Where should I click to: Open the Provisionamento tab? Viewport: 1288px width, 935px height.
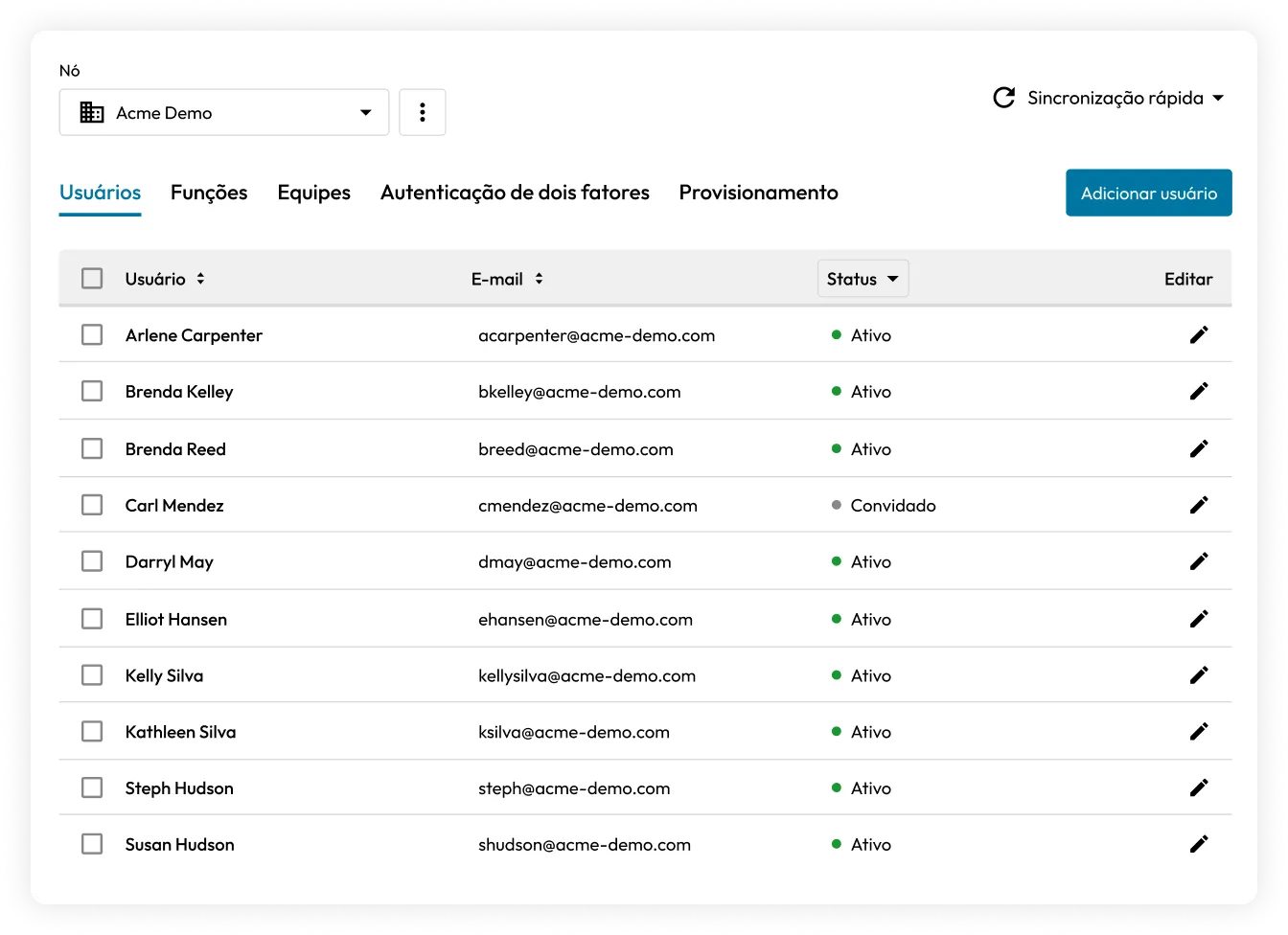click(759, 193)
